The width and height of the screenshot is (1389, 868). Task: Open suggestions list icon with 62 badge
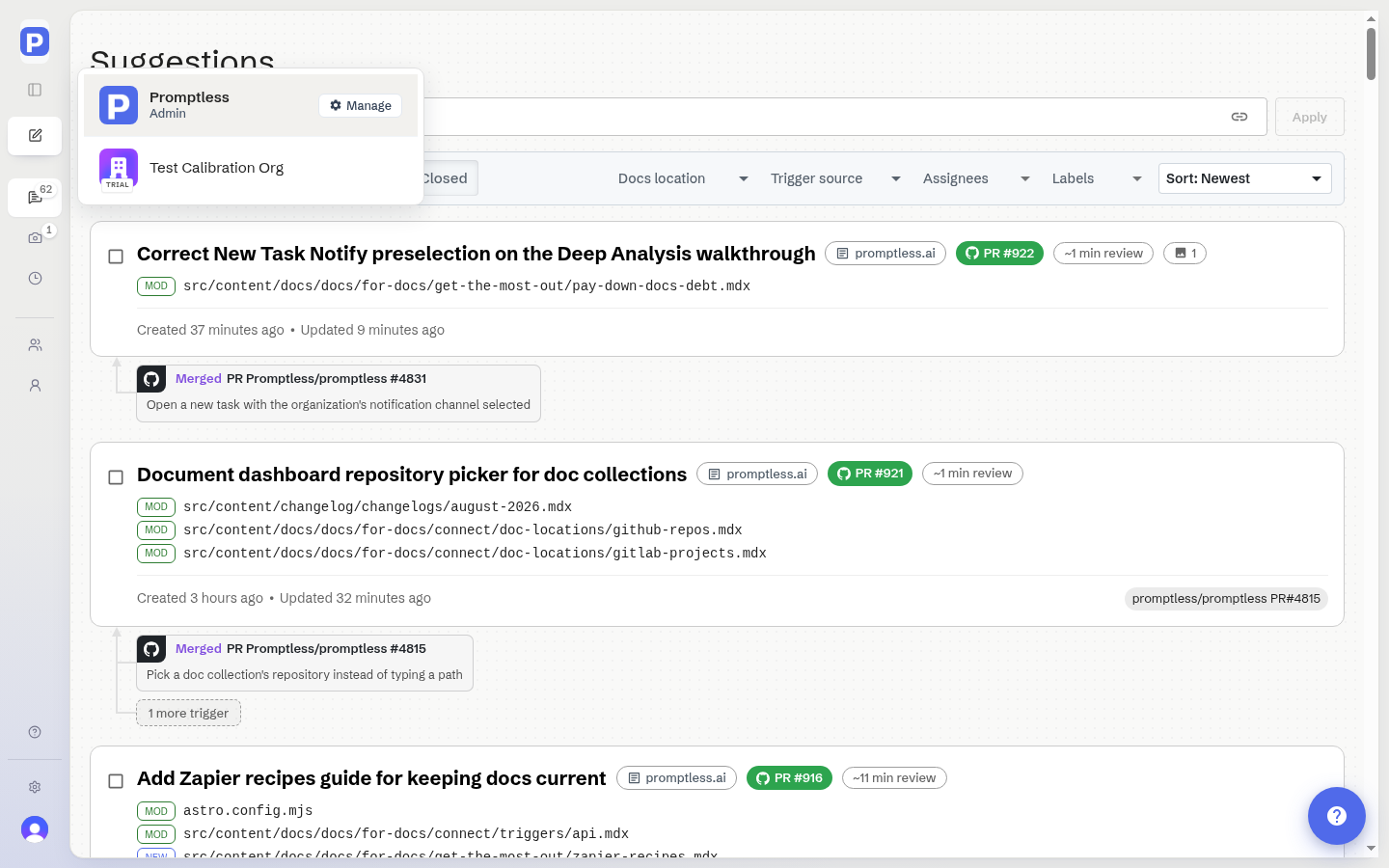pyautogui.click(x=35, y=198)
